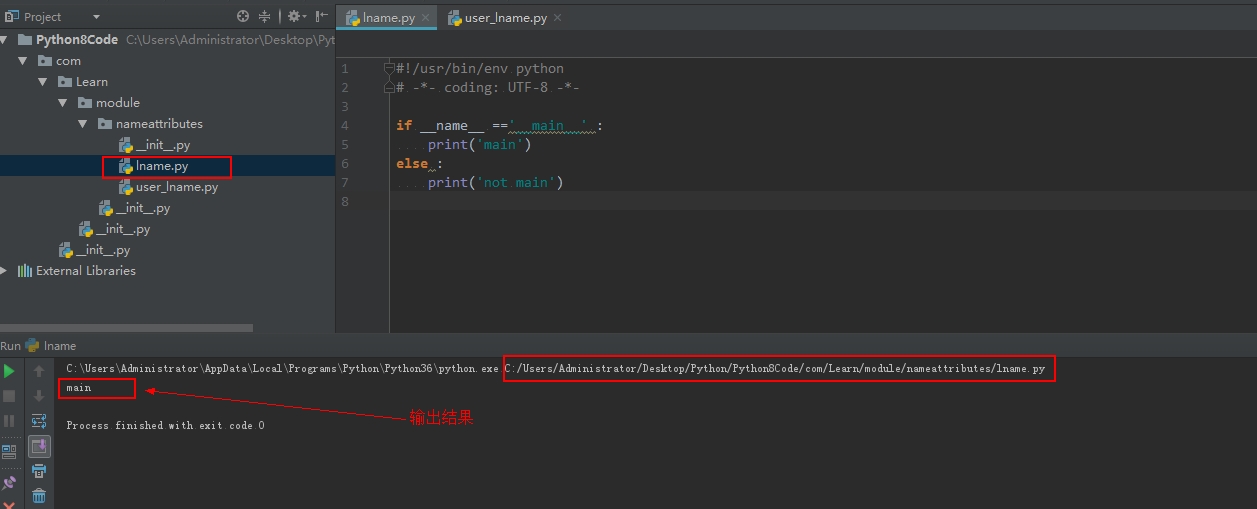Collapse the nameattributes folder
The height and width of the screenshot is (509, 1257).
(84, 124)
